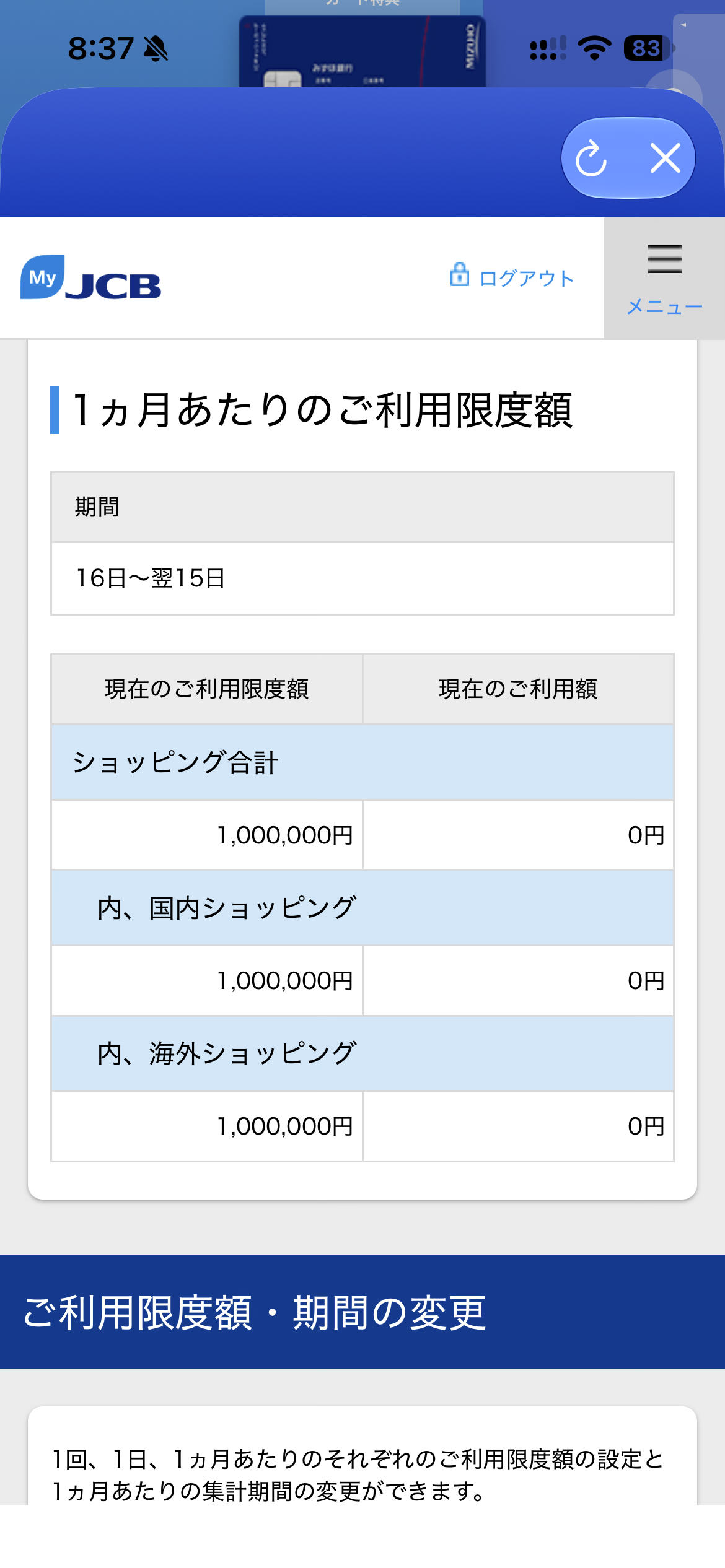Select the 現在のご利用額 column header
This screenshot has width=725, height=1568.
(518, 689)
